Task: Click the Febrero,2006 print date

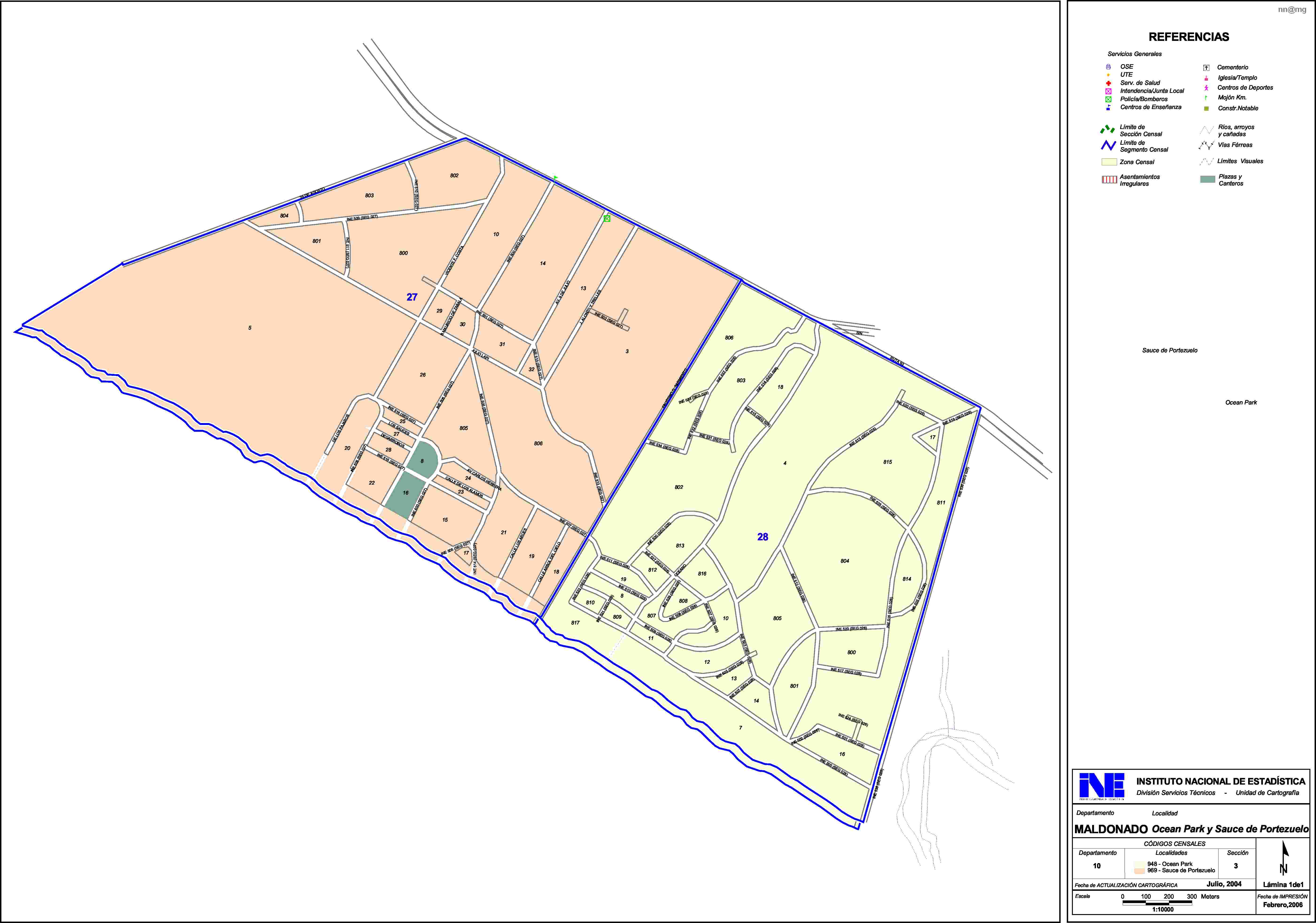Action: (x=1283, y=905)
